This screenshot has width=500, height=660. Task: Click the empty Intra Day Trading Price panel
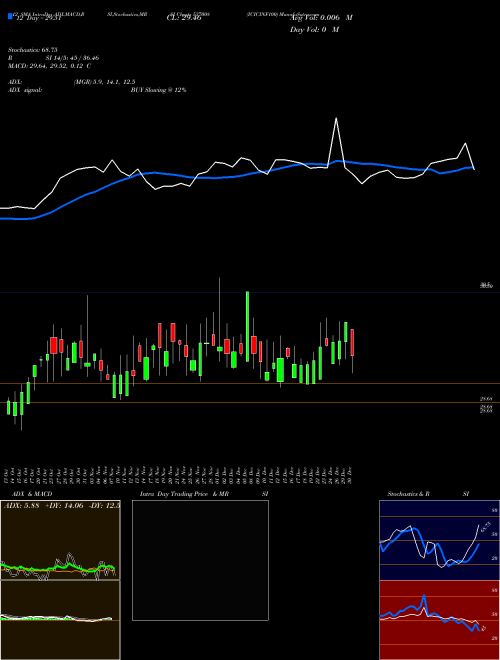(x=200, y=560)
